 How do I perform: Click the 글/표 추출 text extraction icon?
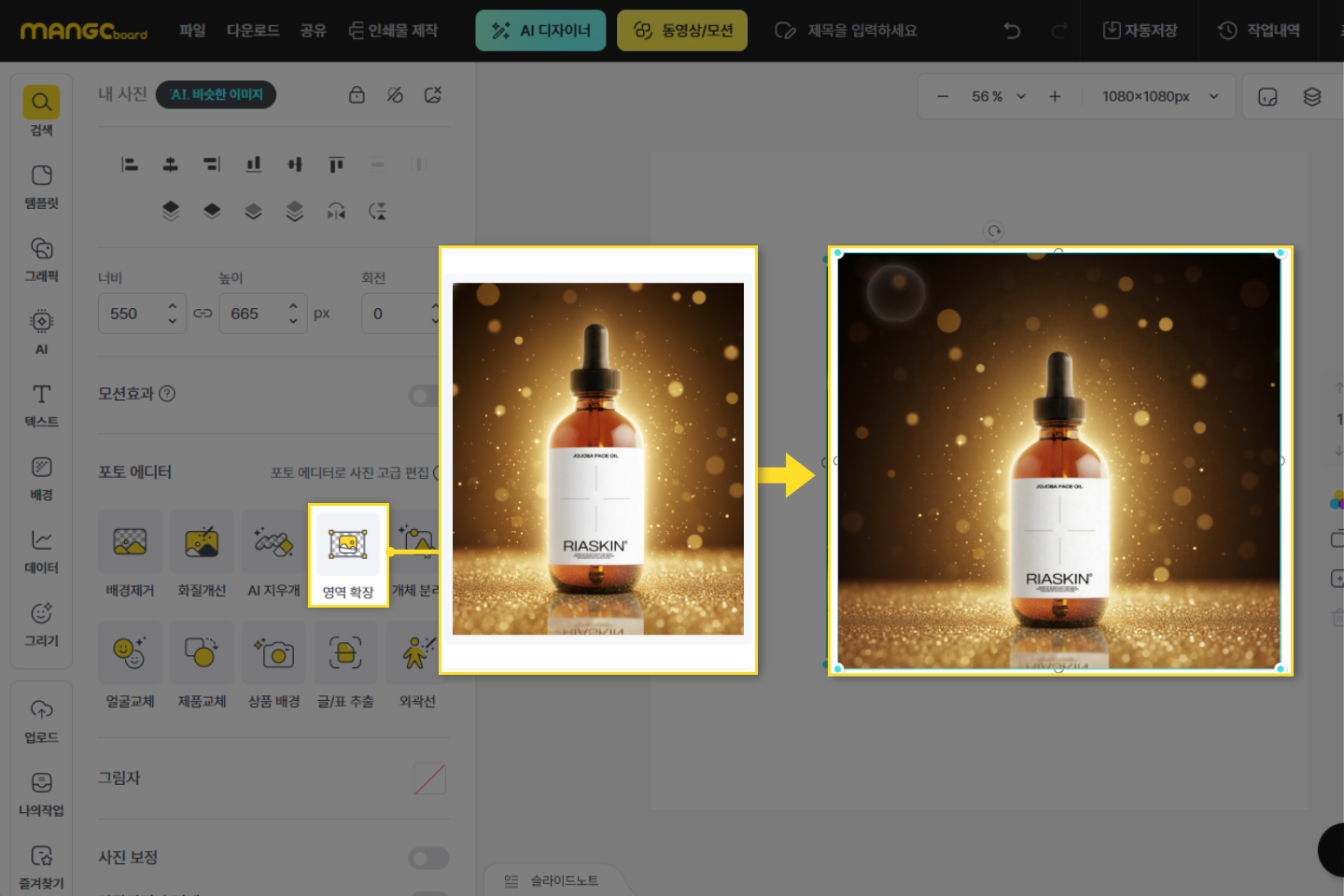(x=345, y=653)
